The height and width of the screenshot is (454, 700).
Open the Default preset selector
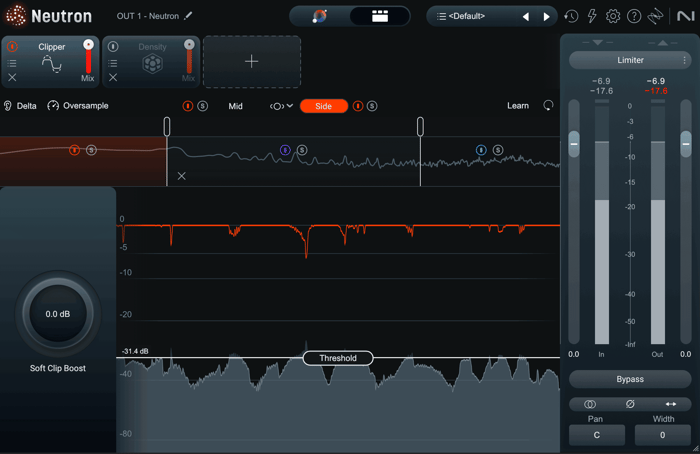coord(467,17)
